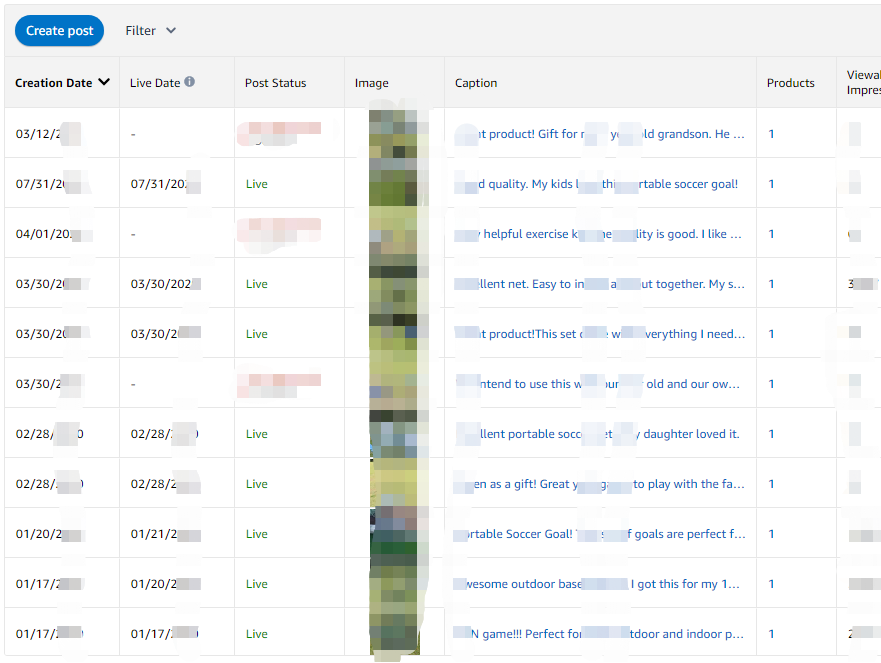The height and width of the screenshot is (663, 881).
Task: Open the grandson gift caption link
Action: (600, 134)
